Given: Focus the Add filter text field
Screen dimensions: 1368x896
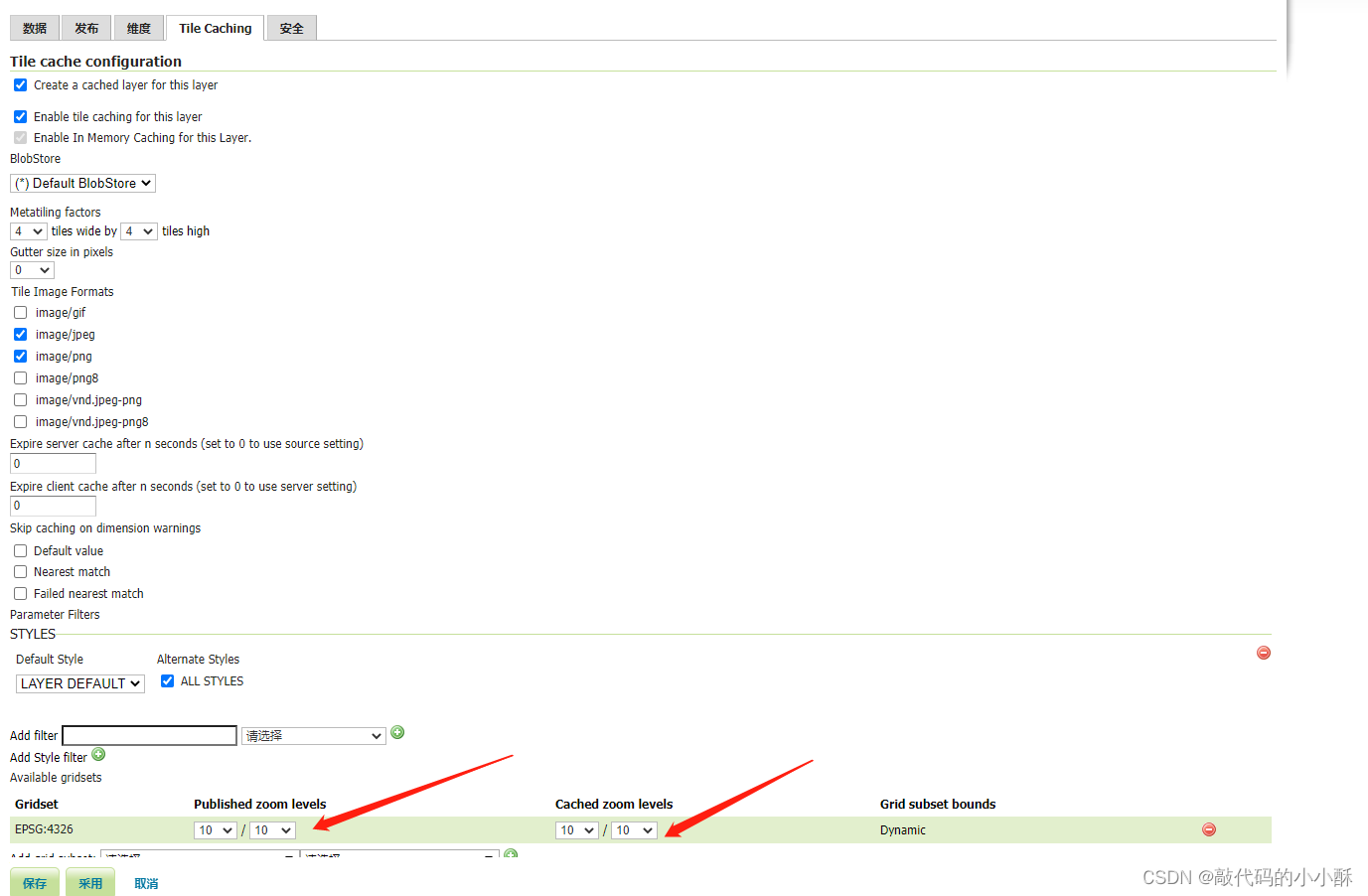Looking at the screenshot, I should pos(150,736).
